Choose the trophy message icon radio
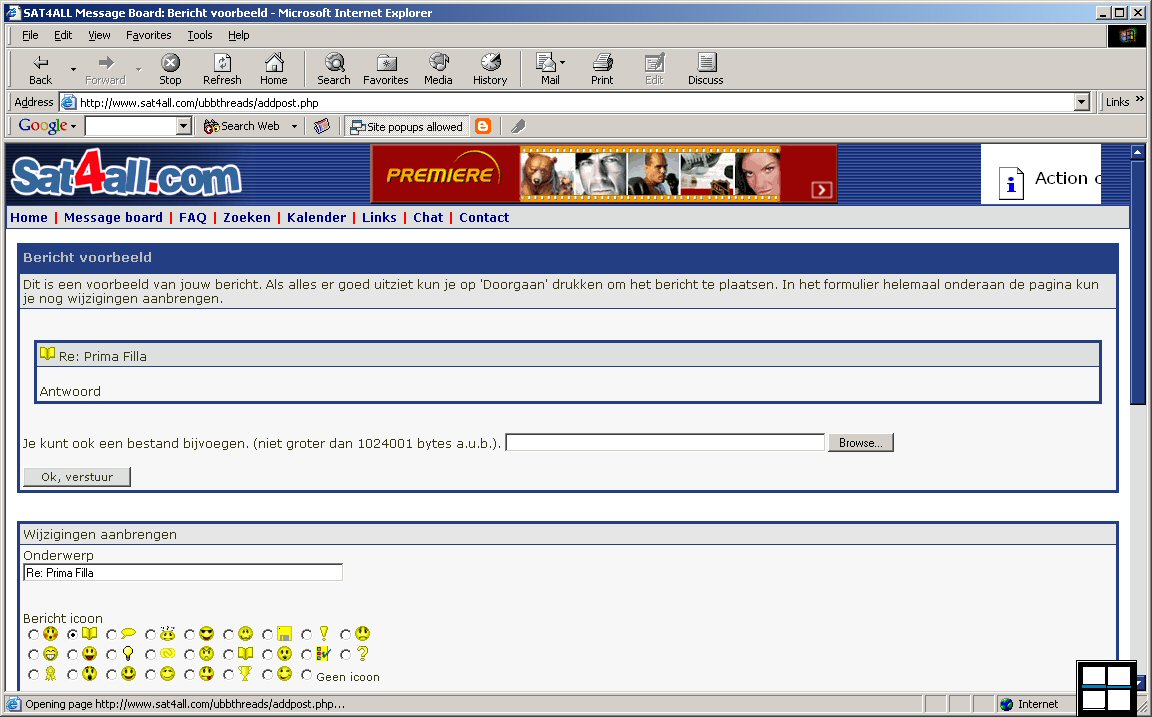Screen dimensions: 1152x717 (x=228, y=674)
